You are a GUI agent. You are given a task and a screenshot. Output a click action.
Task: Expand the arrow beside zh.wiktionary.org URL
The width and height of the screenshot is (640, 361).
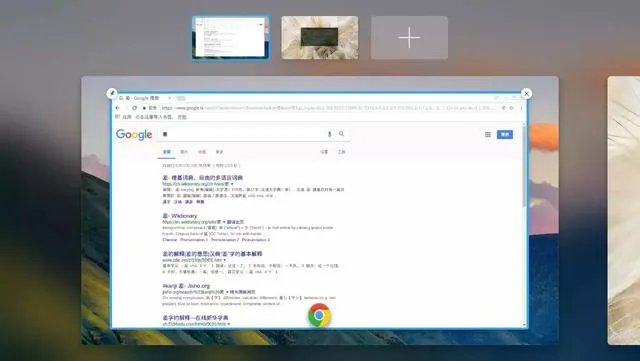(x=232, y=184)
